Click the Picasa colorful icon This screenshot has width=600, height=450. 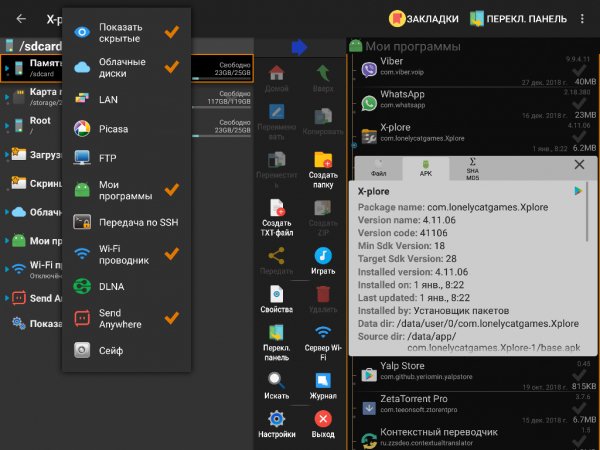point(82,129)
